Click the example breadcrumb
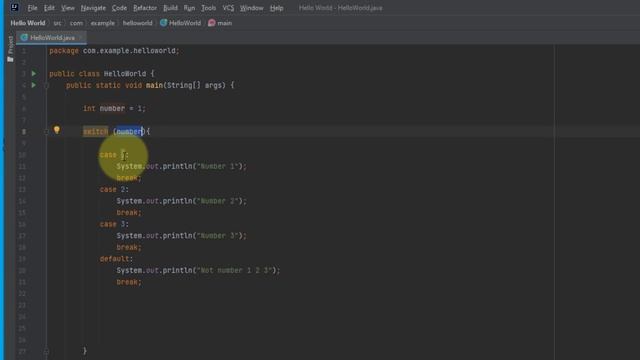This screenshot has height=360, width=640. [x=102, y=23]
